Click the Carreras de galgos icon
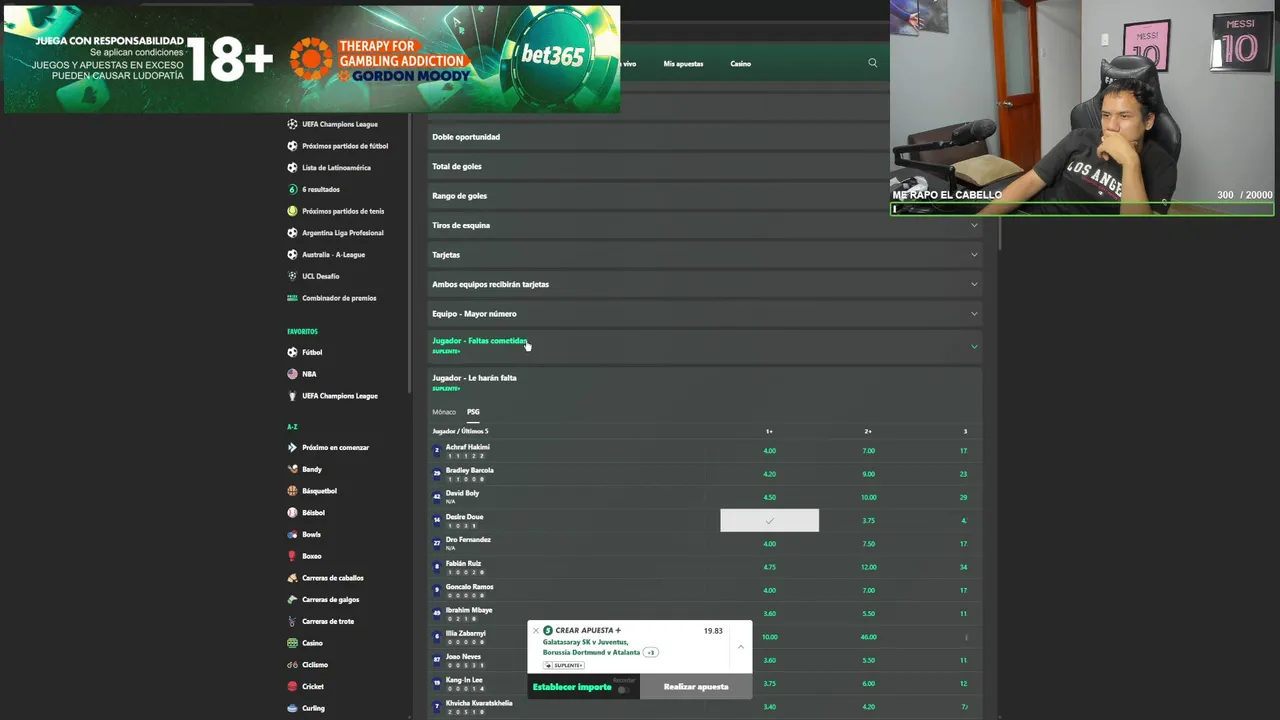Screen dimensions: 1280x720 (292, 599)
